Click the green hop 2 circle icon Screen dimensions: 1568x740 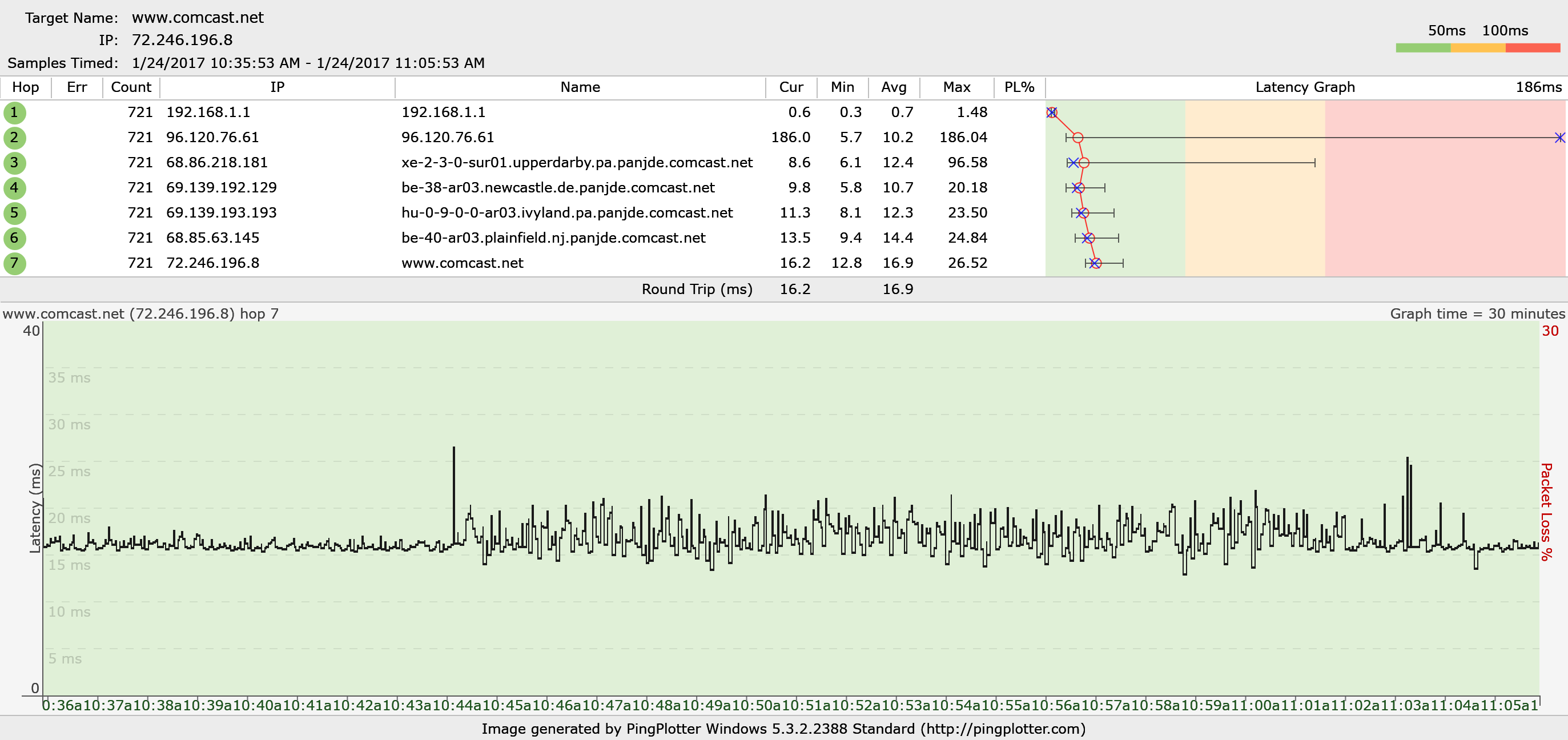[x=15, y=138]
